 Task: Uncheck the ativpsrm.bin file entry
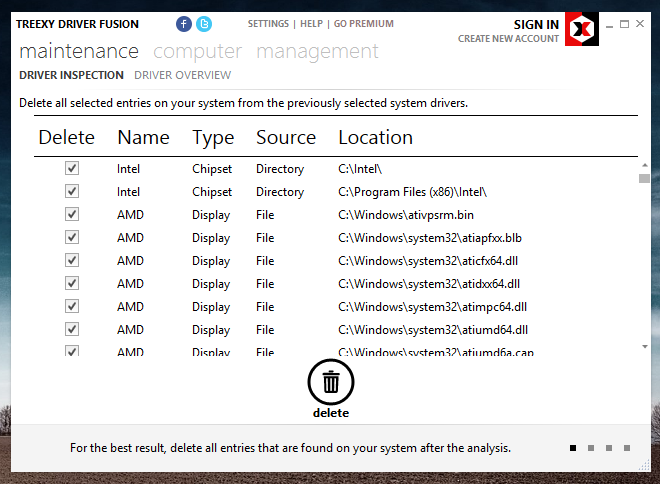click(x=72, y=214)
